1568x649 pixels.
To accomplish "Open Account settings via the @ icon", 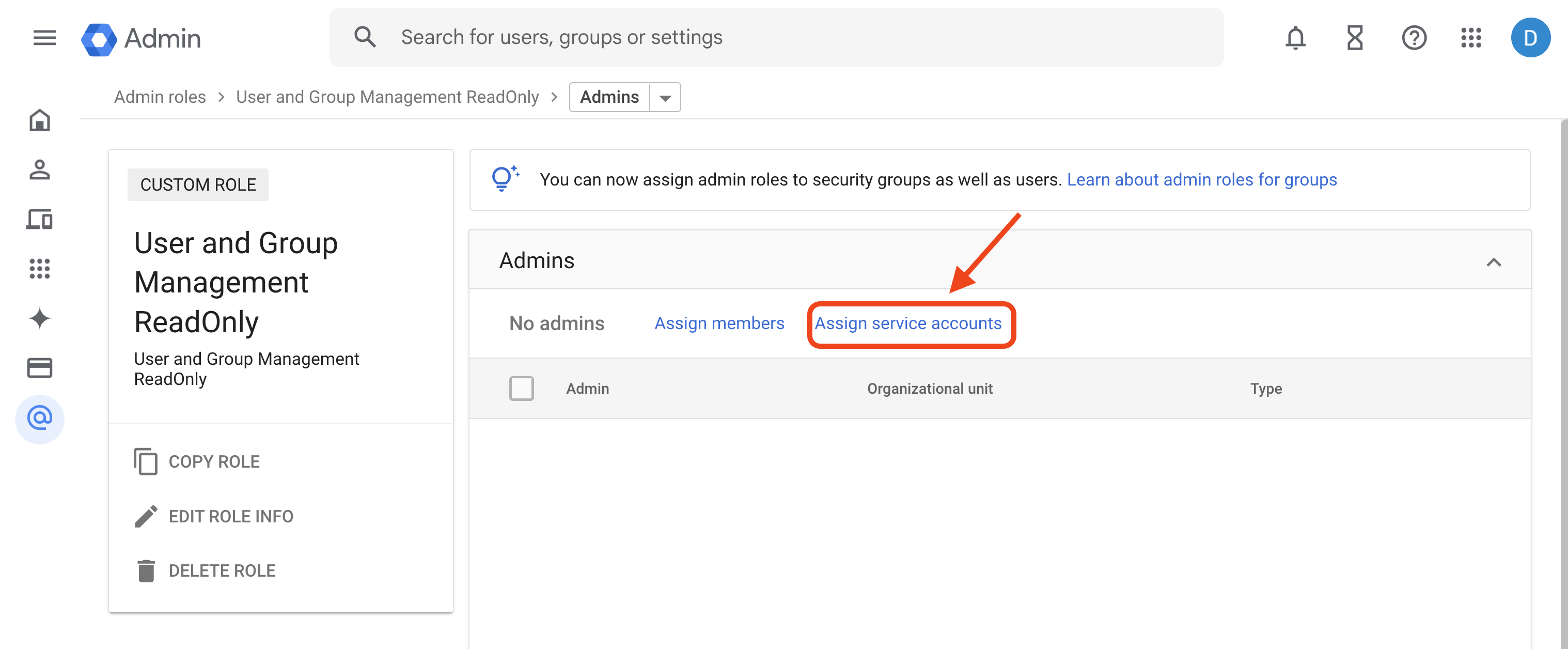I will pyautogui.click(x=40, y=419).
